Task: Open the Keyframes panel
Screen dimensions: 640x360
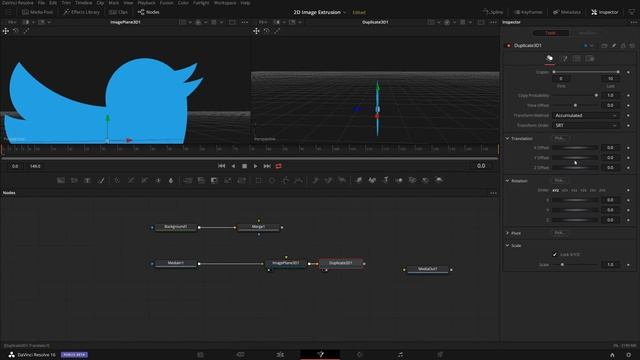Action: 528,12
